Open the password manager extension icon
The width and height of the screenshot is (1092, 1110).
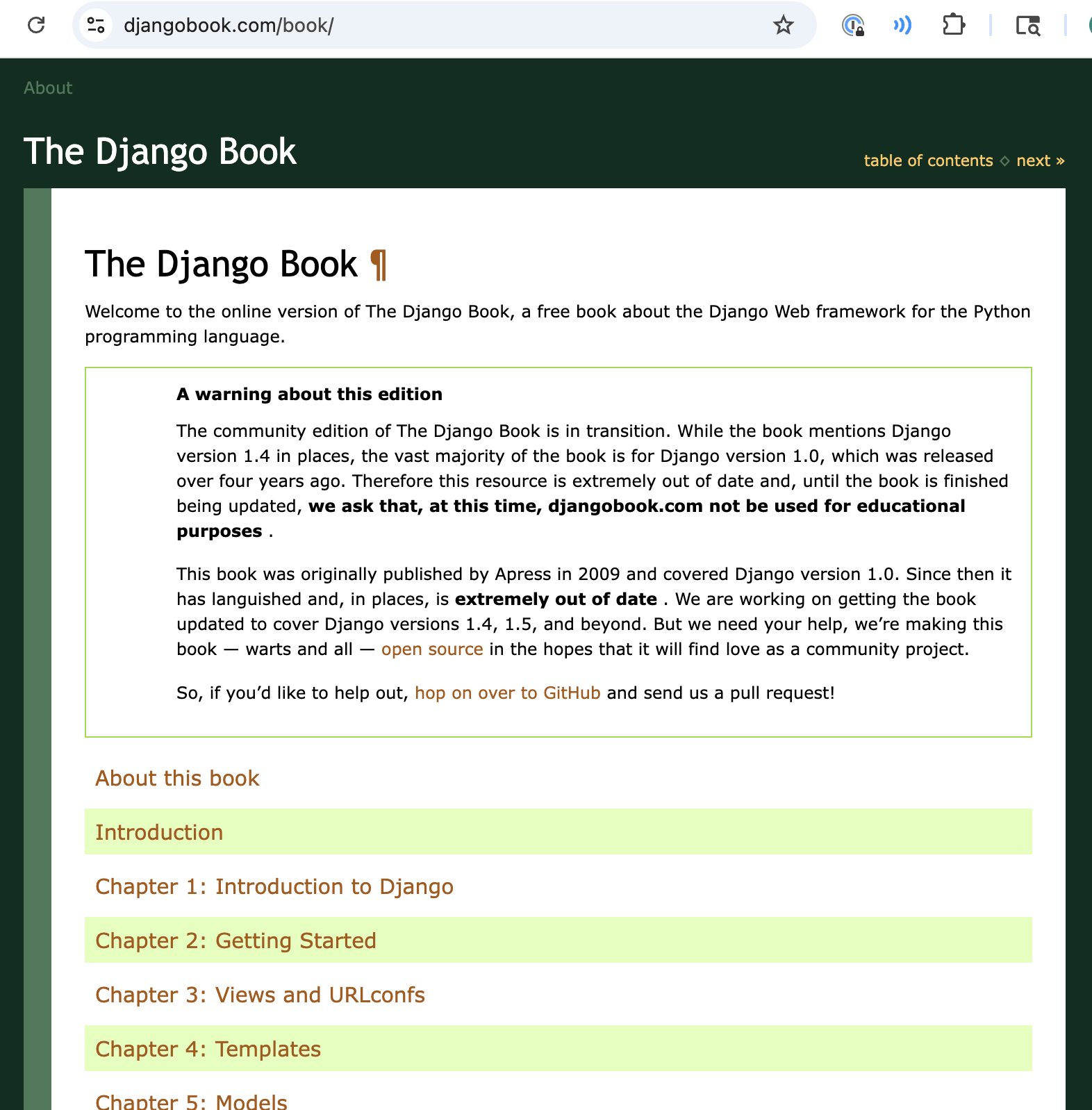pos(852,25)
